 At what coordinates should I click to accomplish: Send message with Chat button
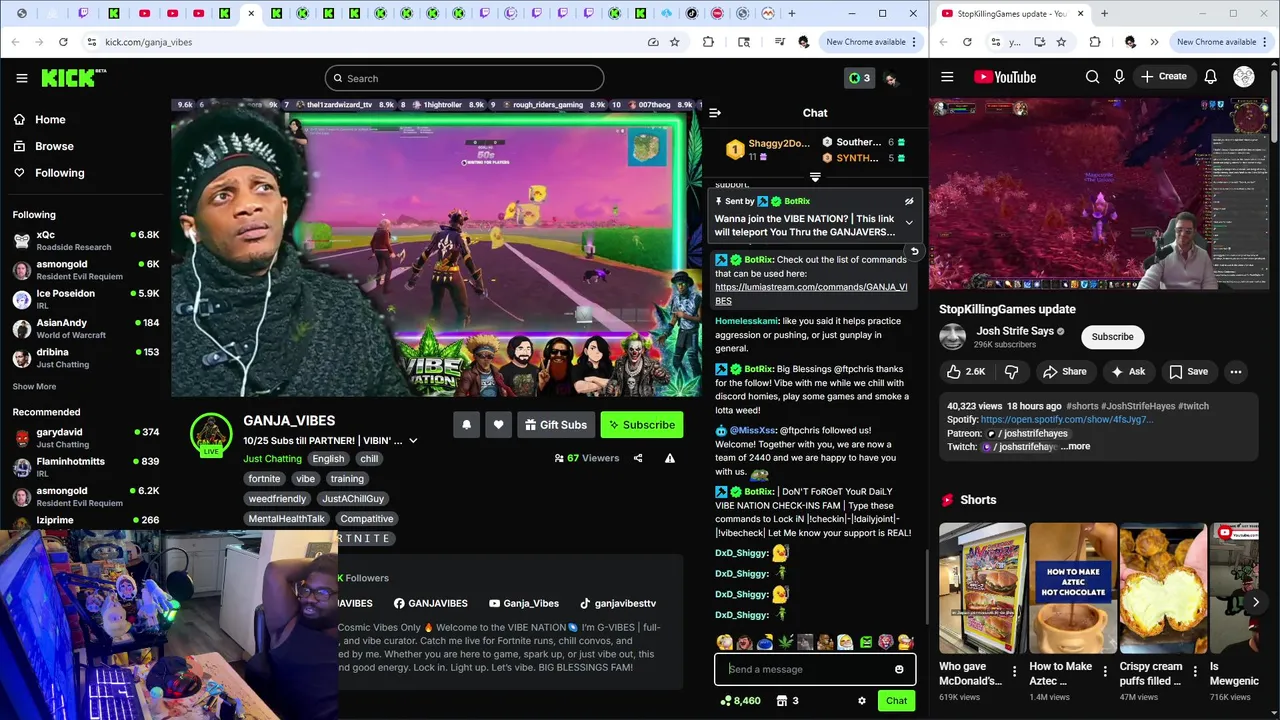(x=896, y=701)
